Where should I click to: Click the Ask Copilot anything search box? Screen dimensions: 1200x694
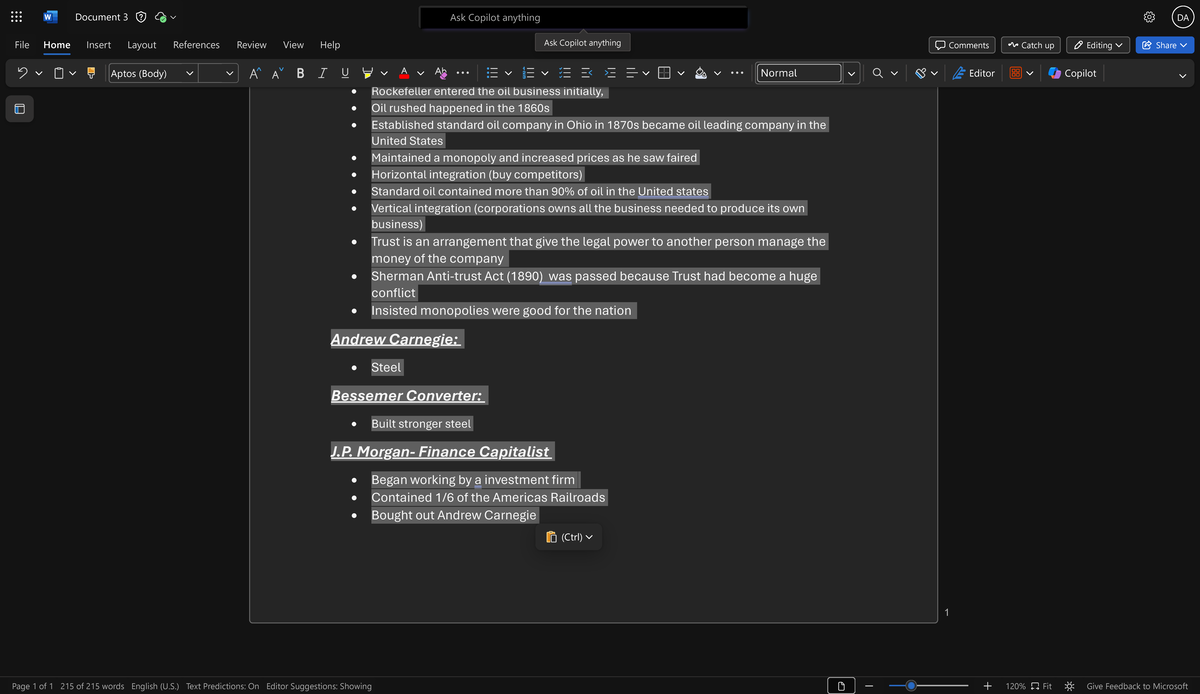point(583,18)
